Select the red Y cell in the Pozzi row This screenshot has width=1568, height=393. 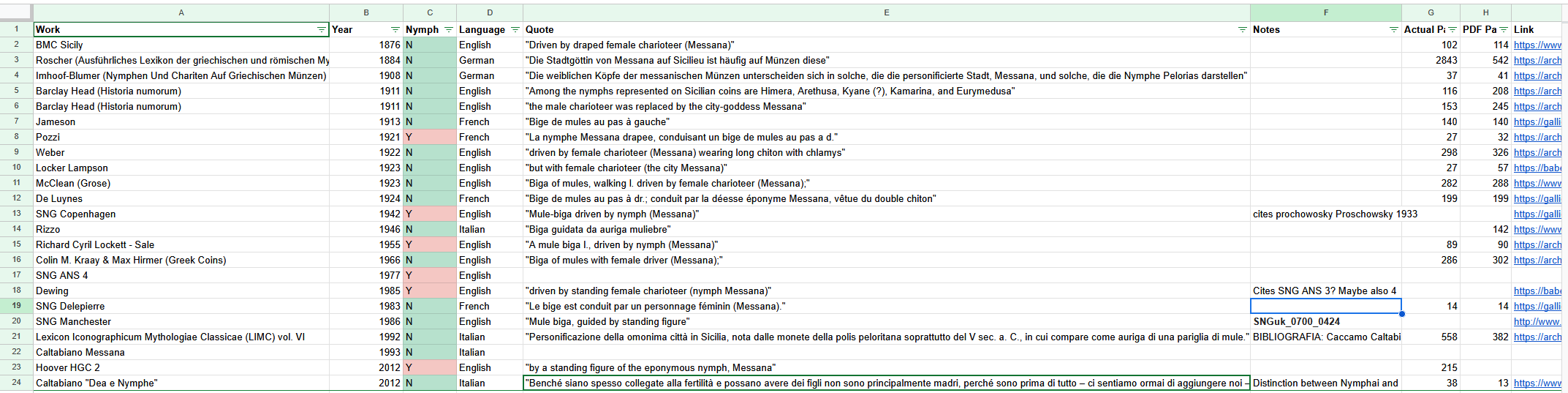coord(430,138)
